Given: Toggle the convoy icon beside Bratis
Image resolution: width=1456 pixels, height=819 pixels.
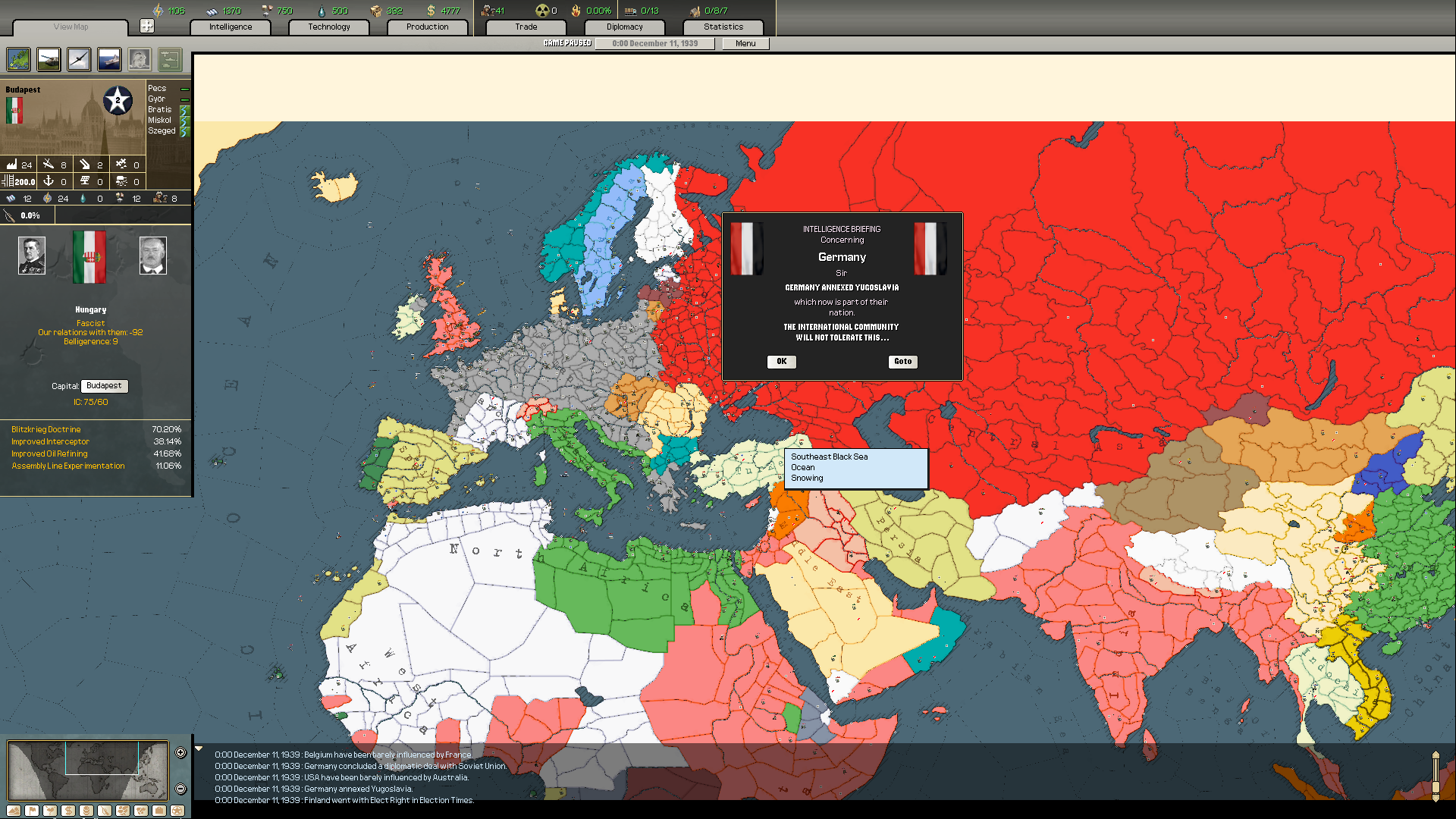Looking at the screenshot, I should click(x=187, y=109).
